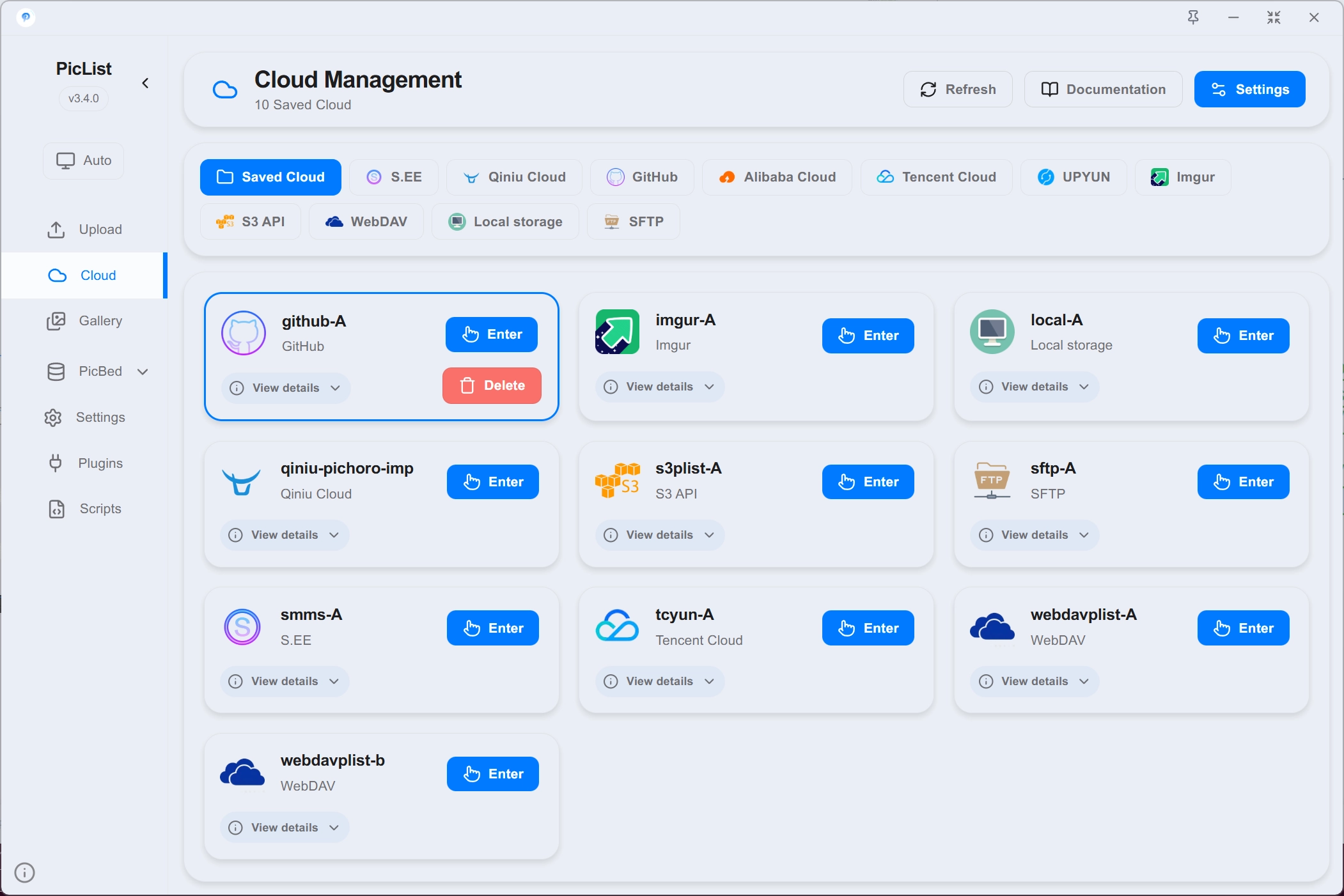The width and height of the screenshot is (1344, 896).
Task: Switch to the GitHub tab
Action: [x=642, y=177]
